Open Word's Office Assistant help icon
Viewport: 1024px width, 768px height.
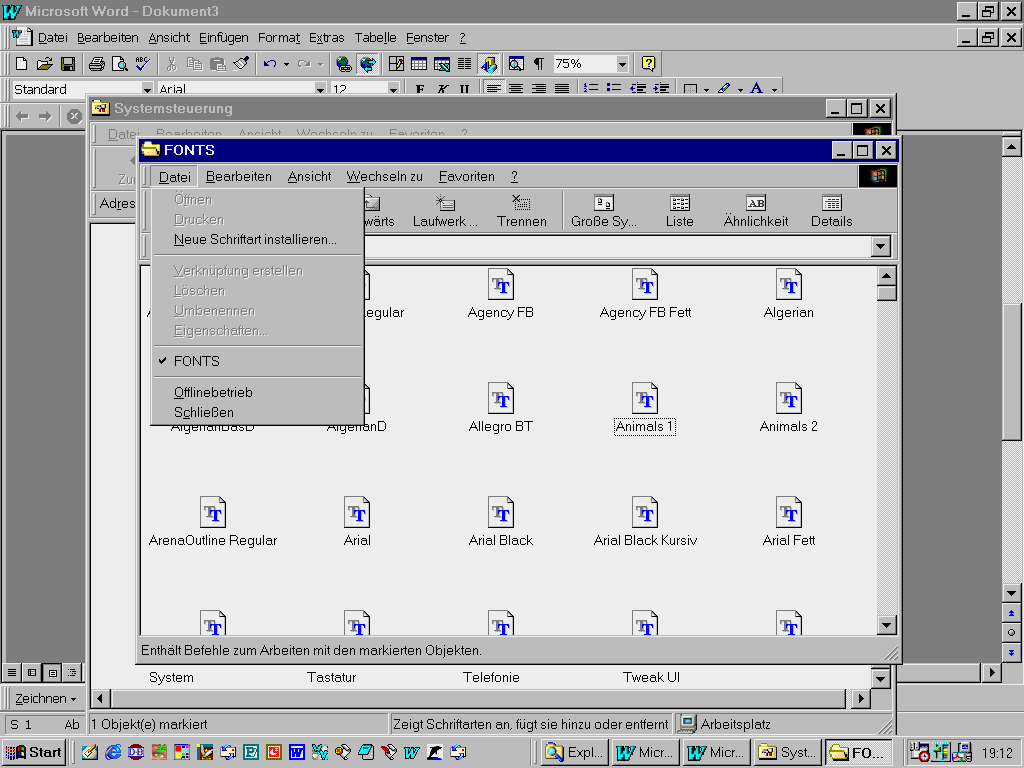648,64
